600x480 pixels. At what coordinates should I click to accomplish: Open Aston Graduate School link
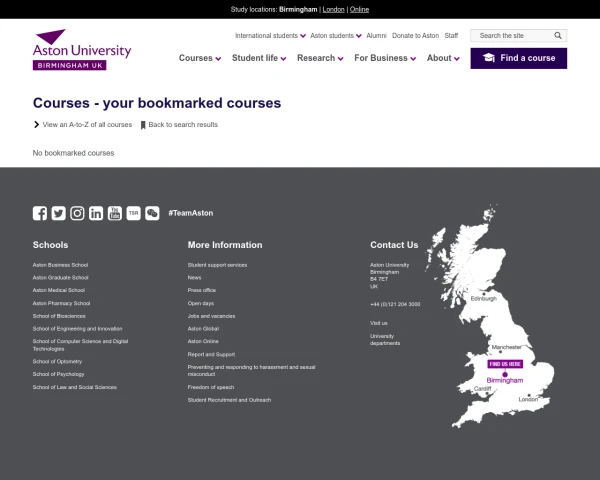tap(60, 278)
